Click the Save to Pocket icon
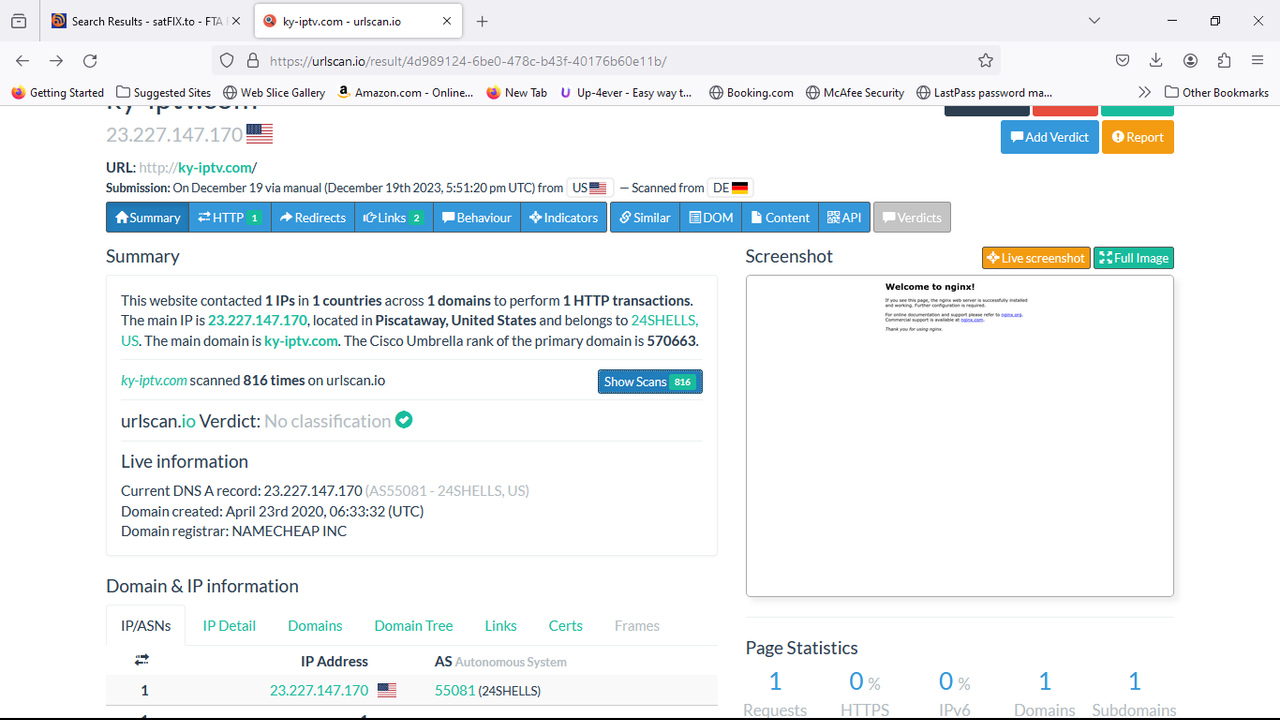The width and height of the screenshot is (1280, 720). coord(1123,61)
